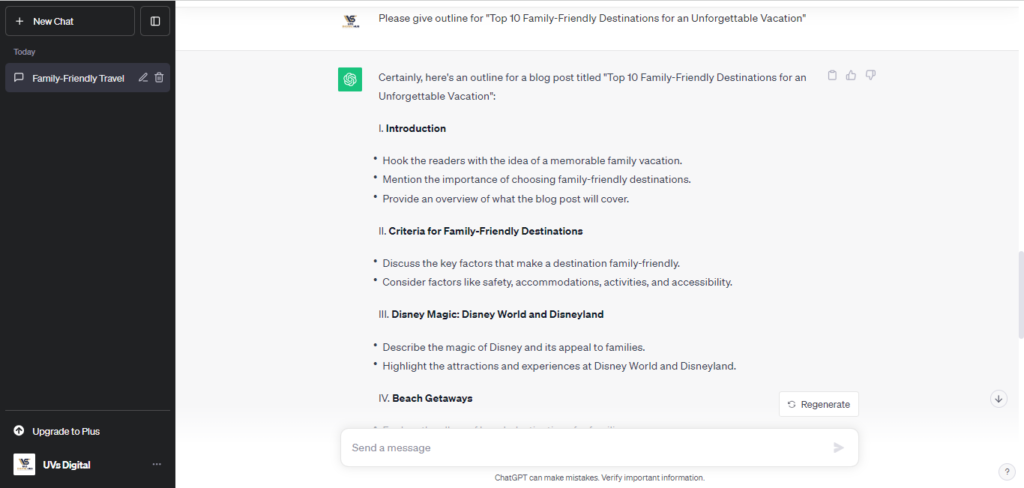Click the "Describe the magic of Disney" line
Viewport: 1024px width, 488px height.
(x=514, y=347)
